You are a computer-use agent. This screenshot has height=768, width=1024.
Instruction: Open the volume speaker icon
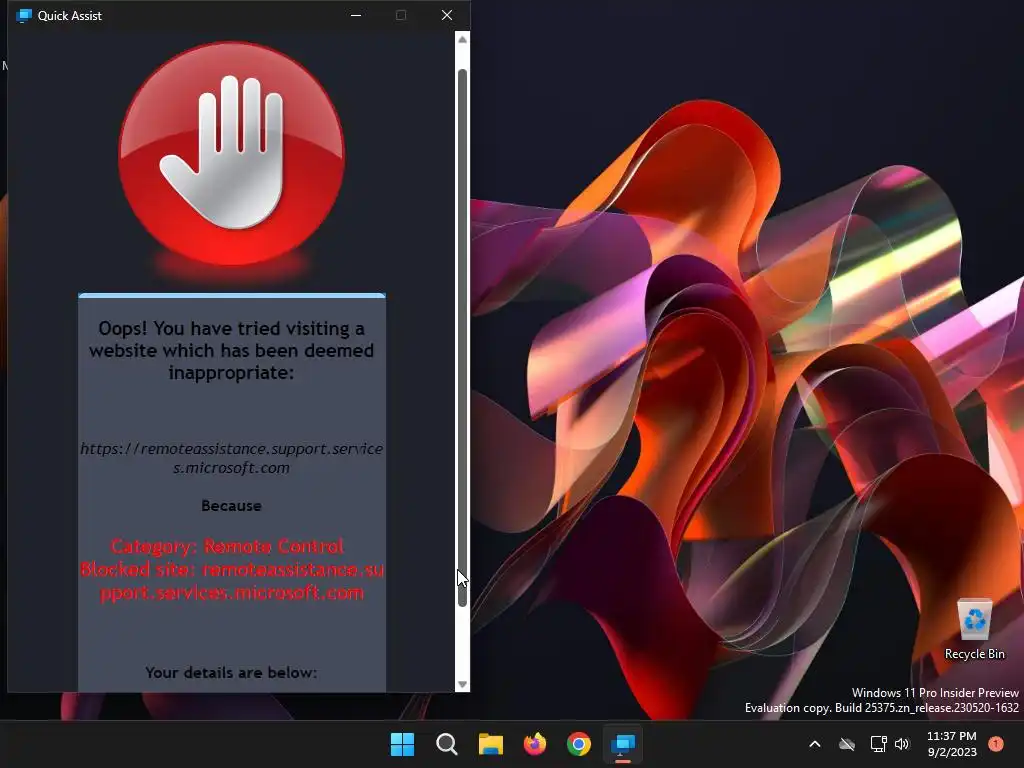click(x=902, y=744)
